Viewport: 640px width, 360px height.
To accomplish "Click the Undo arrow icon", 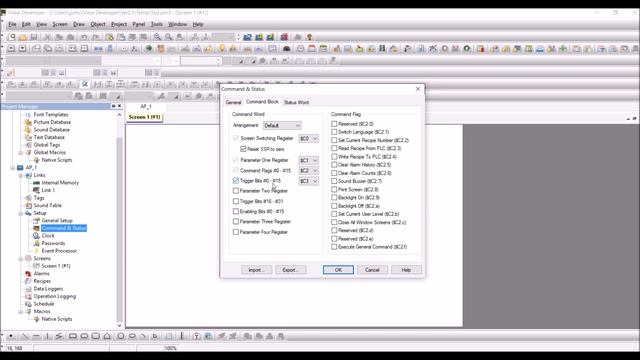I will click(84, 37).
